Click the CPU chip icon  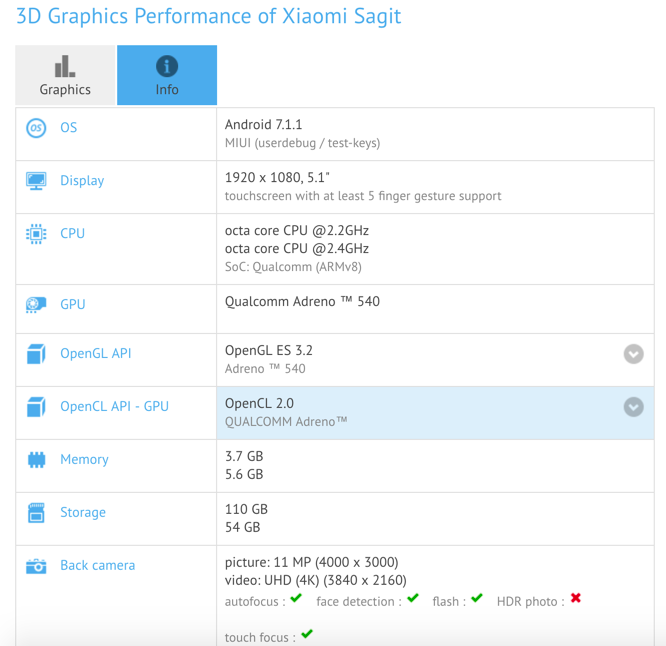click(x=36, y=234)
